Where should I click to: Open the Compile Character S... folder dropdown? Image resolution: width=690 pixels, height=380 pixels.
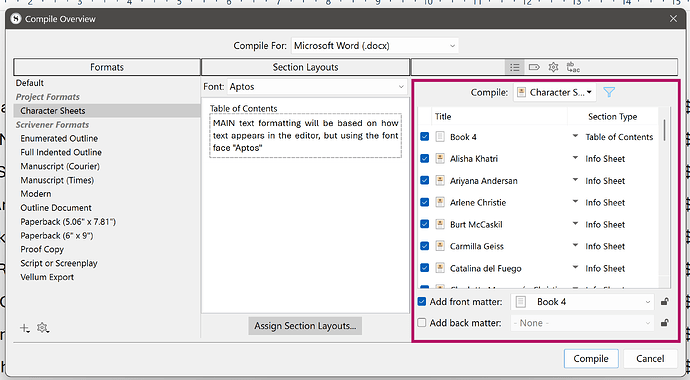pos(554,92)
